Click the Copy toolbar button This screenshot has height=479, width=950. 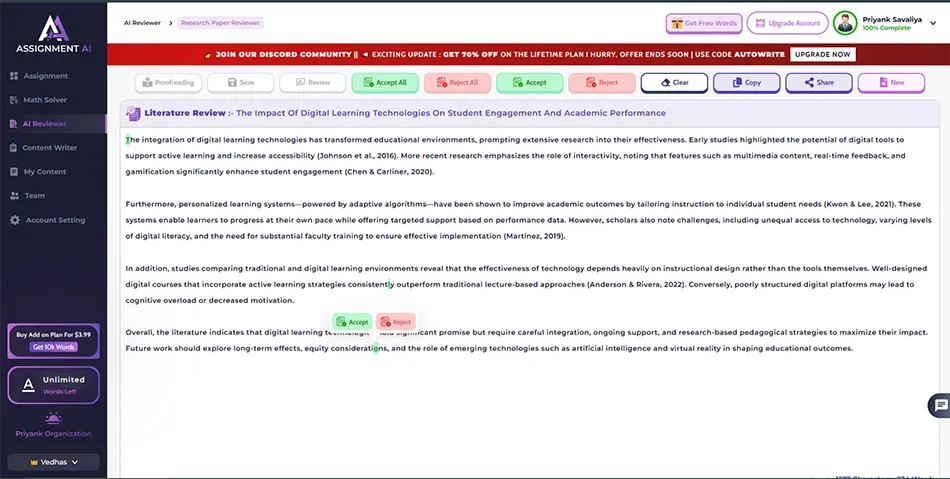(x=746, y=82)
